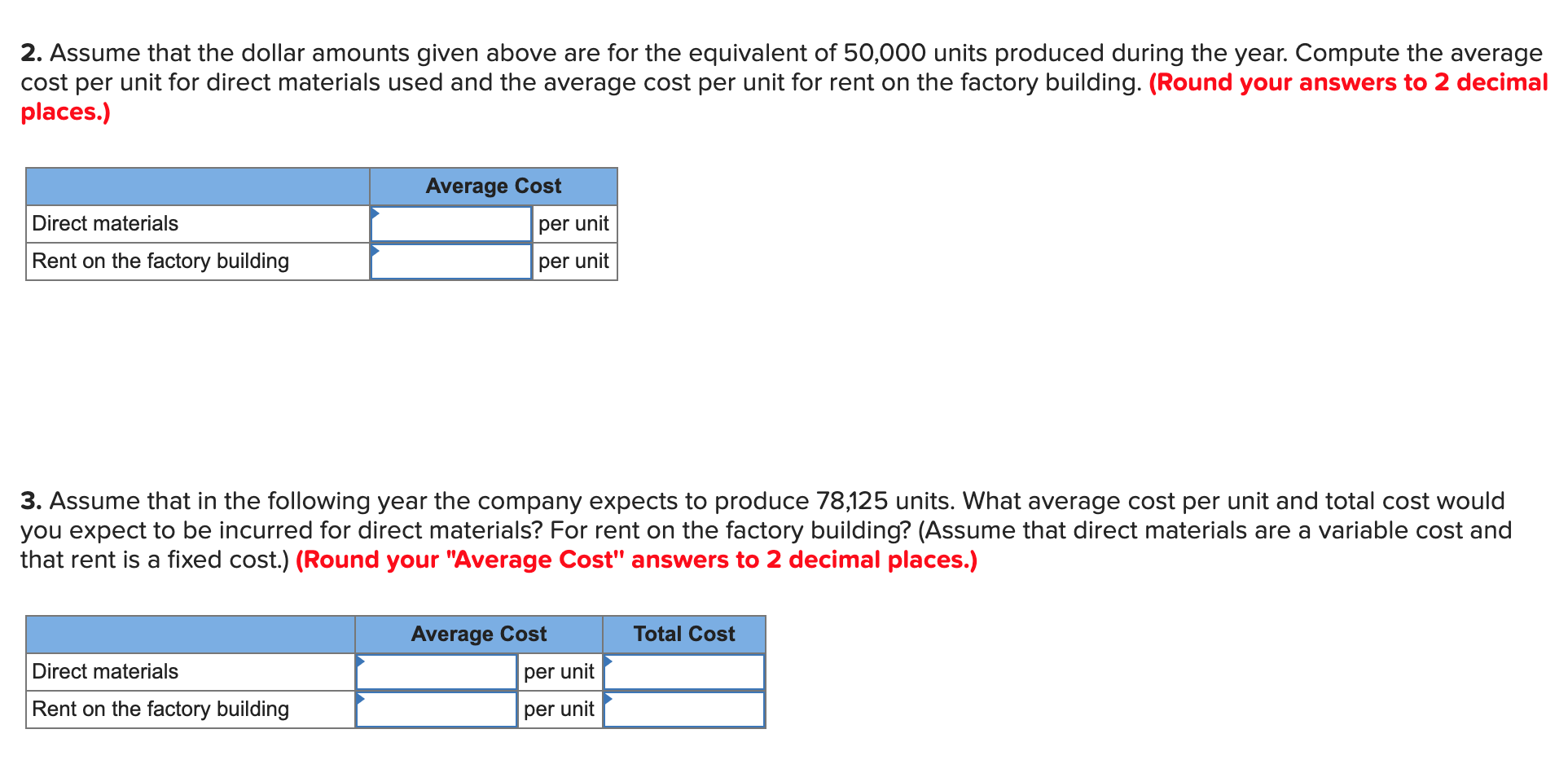Select the Direct materials row label in question 2
Screen dimensions: 1568x760
[x=105, y=223]
